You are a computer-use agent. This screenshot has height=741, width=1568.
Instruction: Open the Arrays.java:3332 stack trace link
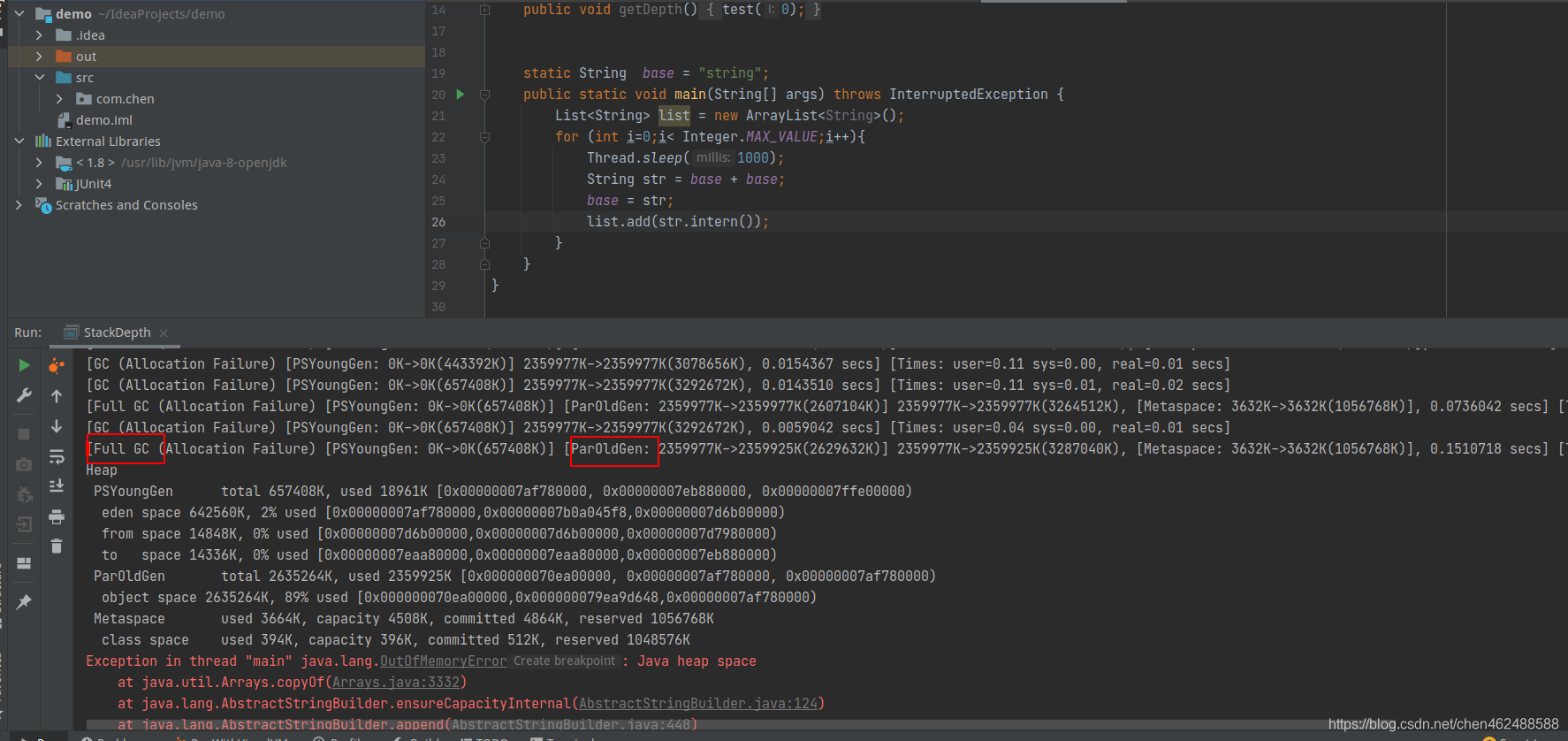[x=396, y=683]
